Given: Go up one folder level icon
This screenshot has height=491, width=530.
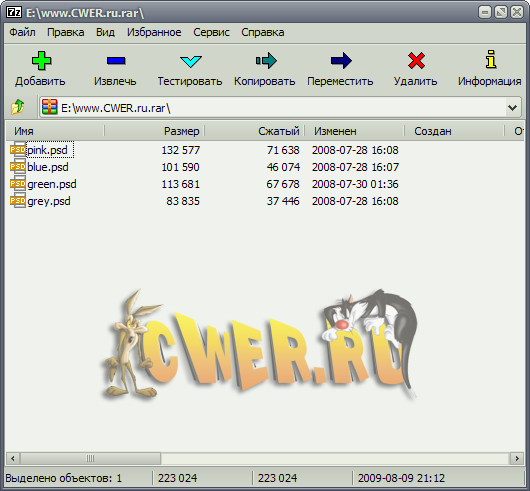Looking at the screenshot, I should tap(18, 107).
